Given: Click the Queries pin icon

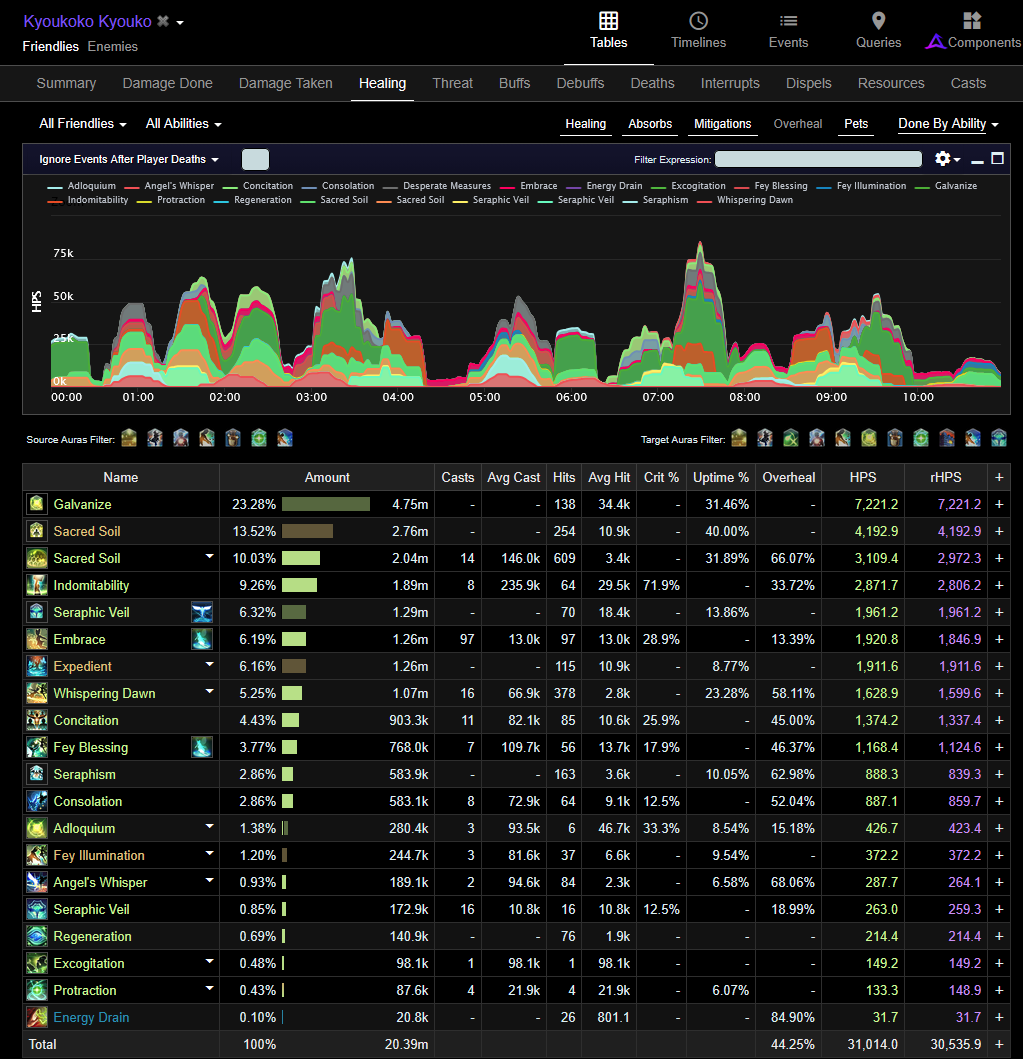Looking at the screenshot, I should [x=878, y=21].
